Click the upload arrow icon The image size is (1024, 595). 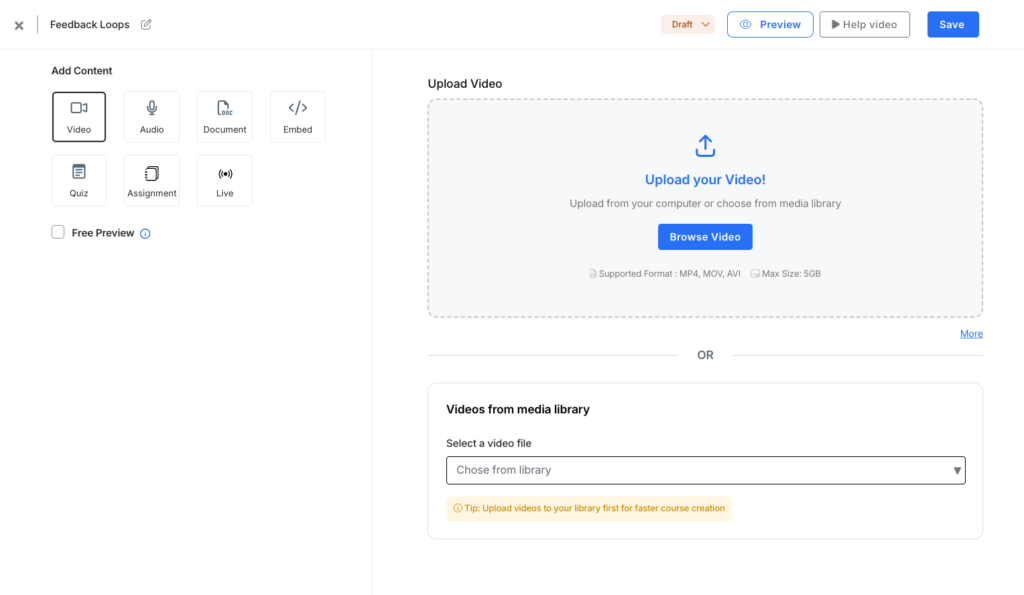click(705, 145)
